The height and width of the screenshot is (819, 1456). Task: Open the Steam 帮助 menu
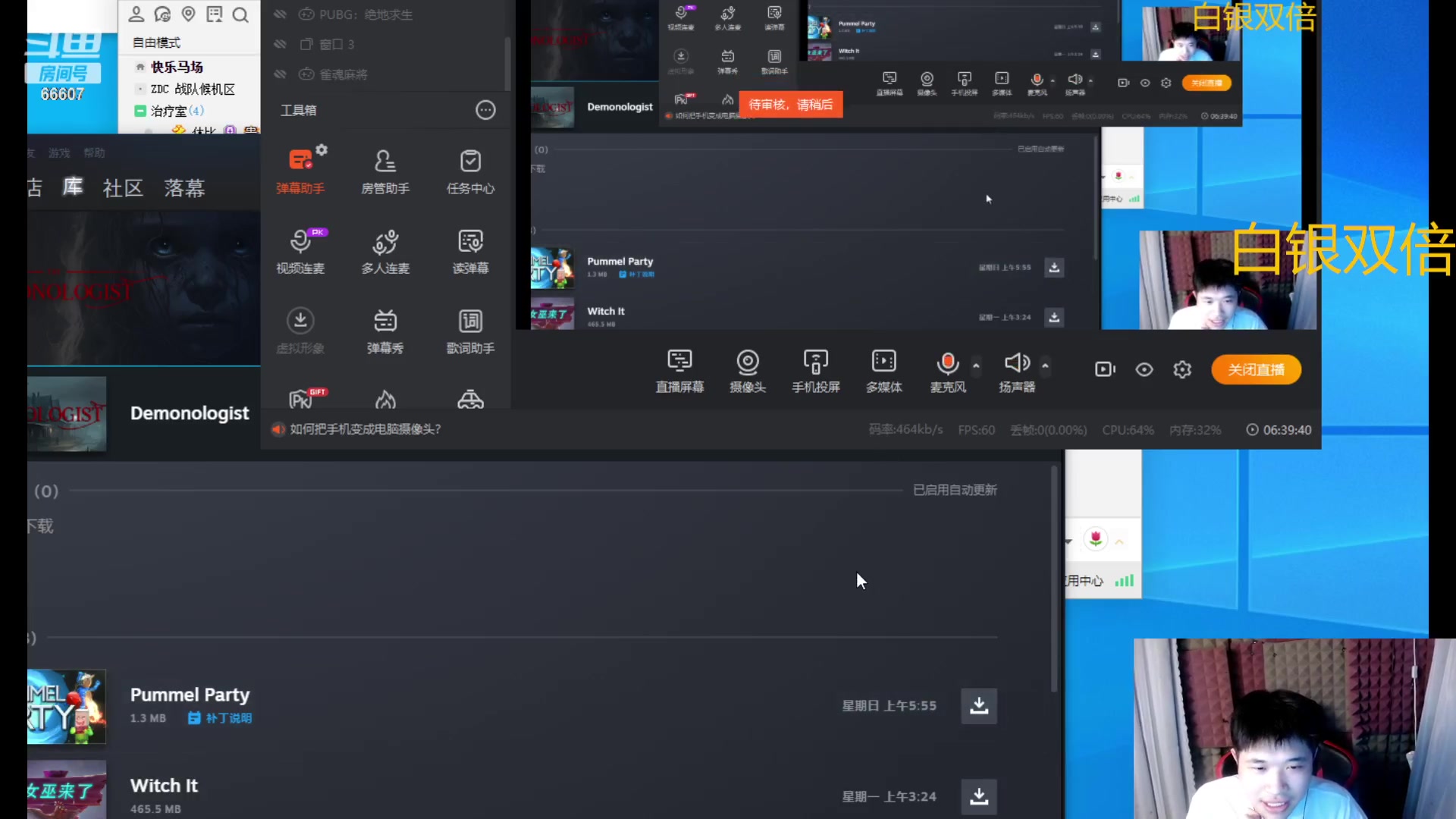click(94, 153)
